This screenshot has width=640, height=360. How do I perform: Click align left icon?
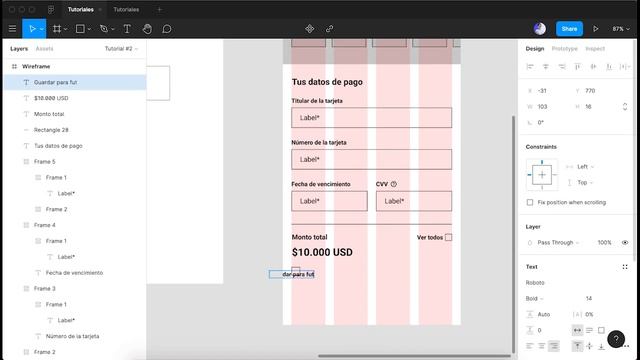(x=530, y=66)
